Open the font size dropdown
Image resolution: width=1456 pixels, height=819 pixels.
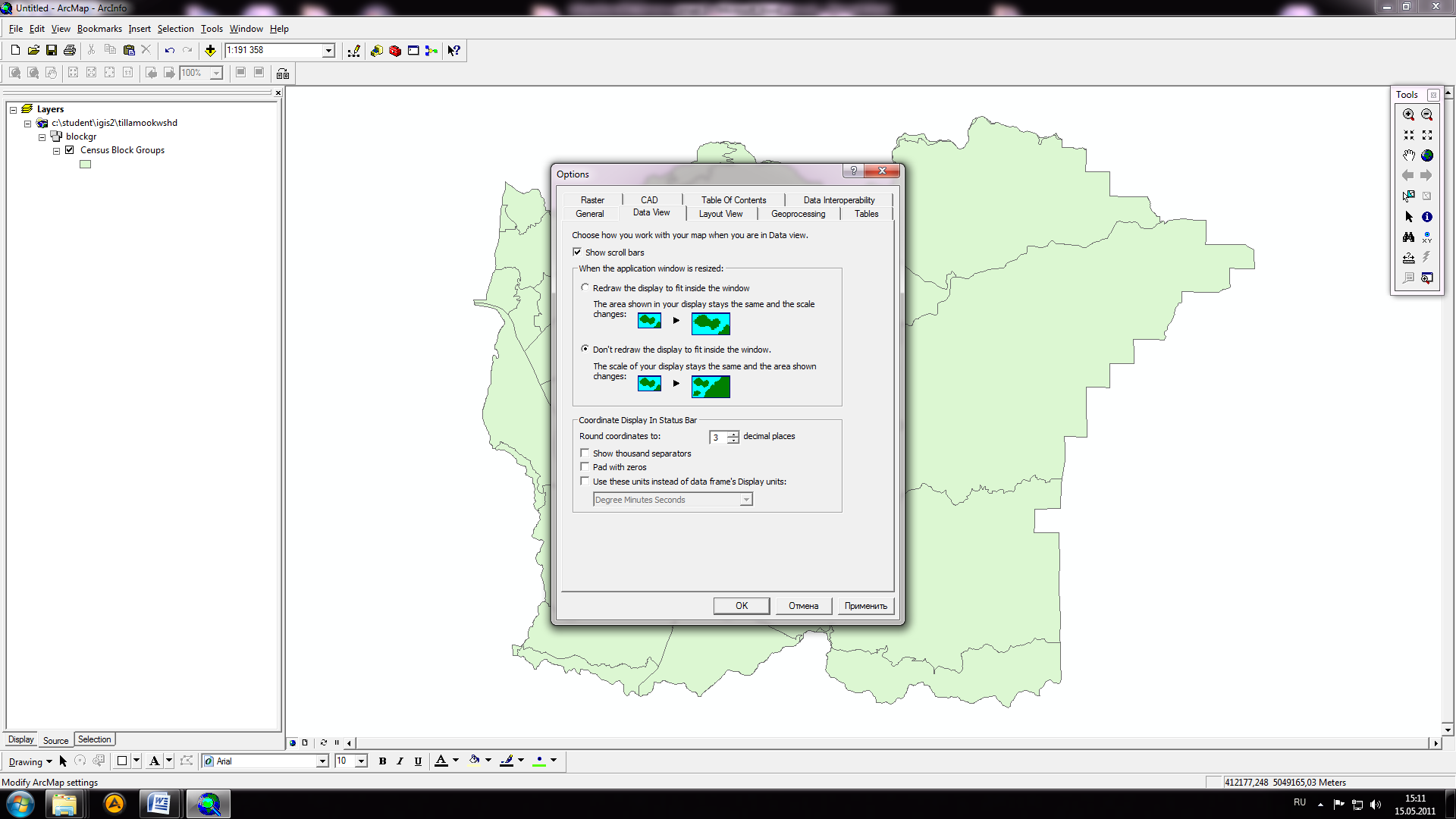(x=361, y=761)
